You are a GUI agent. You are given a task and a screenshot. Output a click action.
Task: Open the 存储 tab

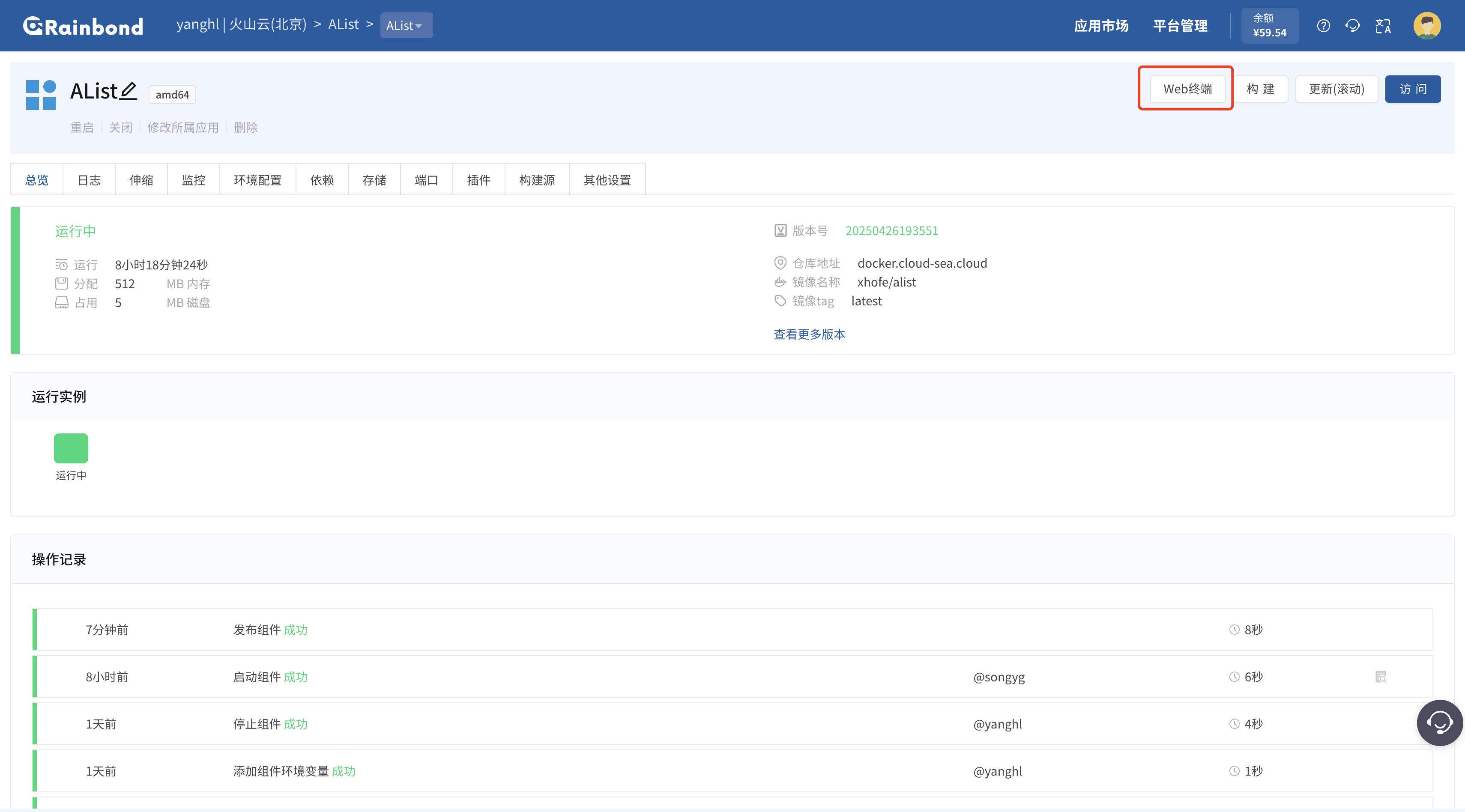[x=375, y=180]
